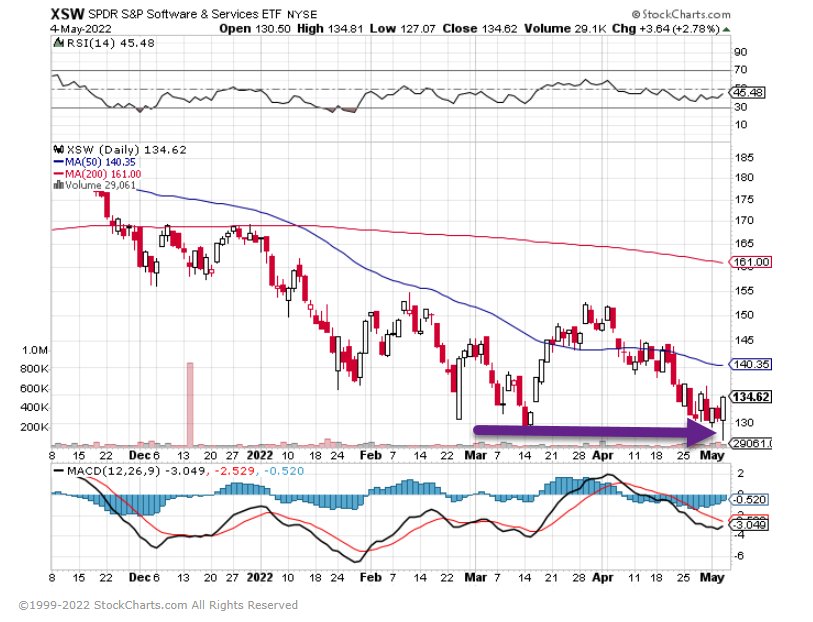The height and width of the screenshot is (622, 813).
Task: Click the MA(50) 140.35 legend text
Action: (100, 162)
